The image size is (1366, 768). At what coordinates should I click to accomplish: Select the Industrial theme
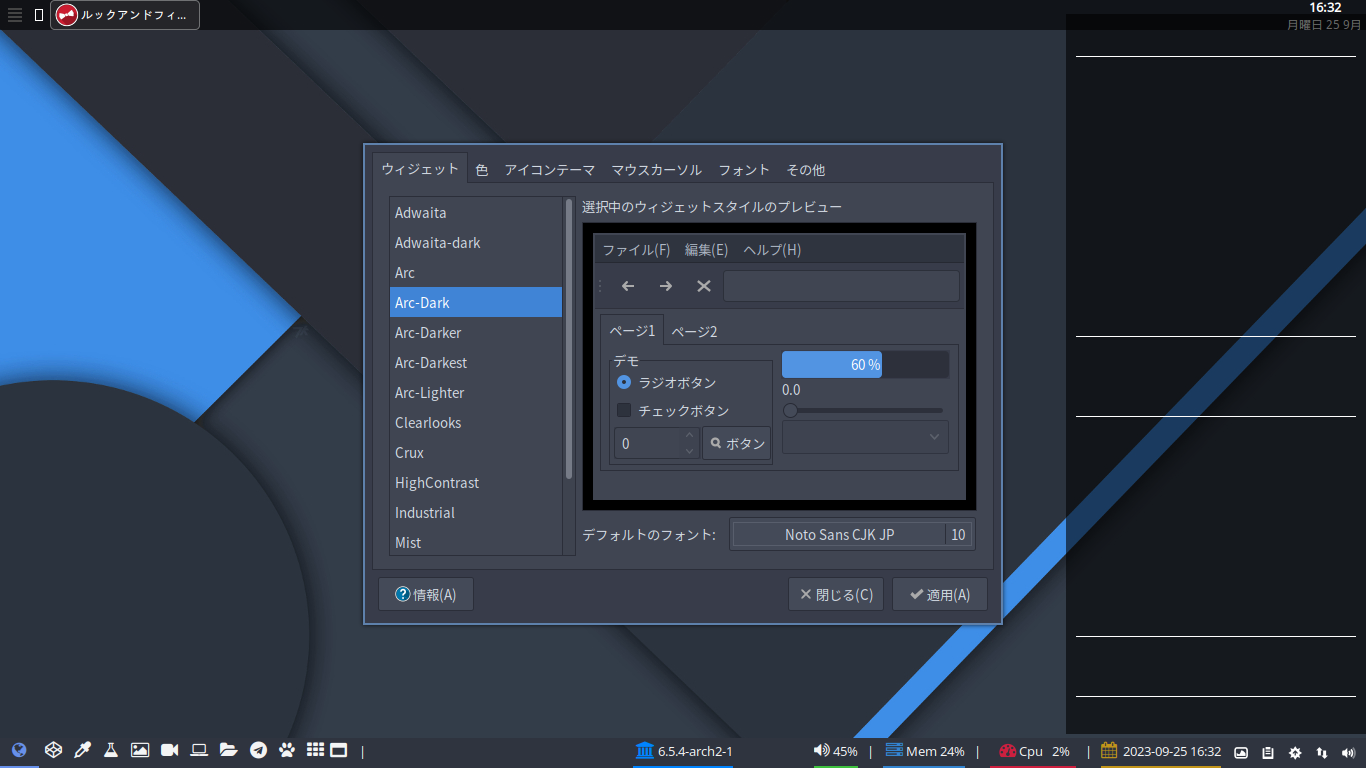click(x=476, y=512)
